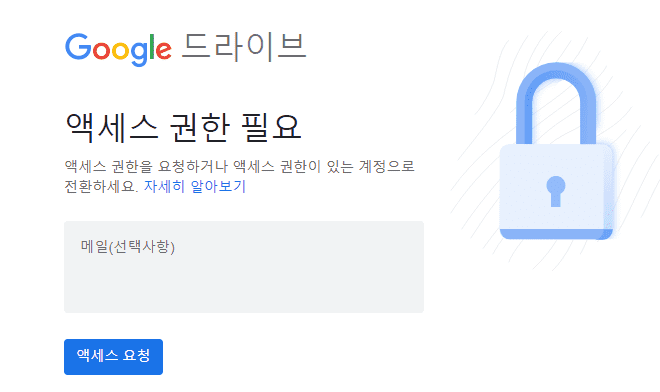Click the 드라이브 product name text
Viewport: 660px width, 392px height.
pos(244,46)
